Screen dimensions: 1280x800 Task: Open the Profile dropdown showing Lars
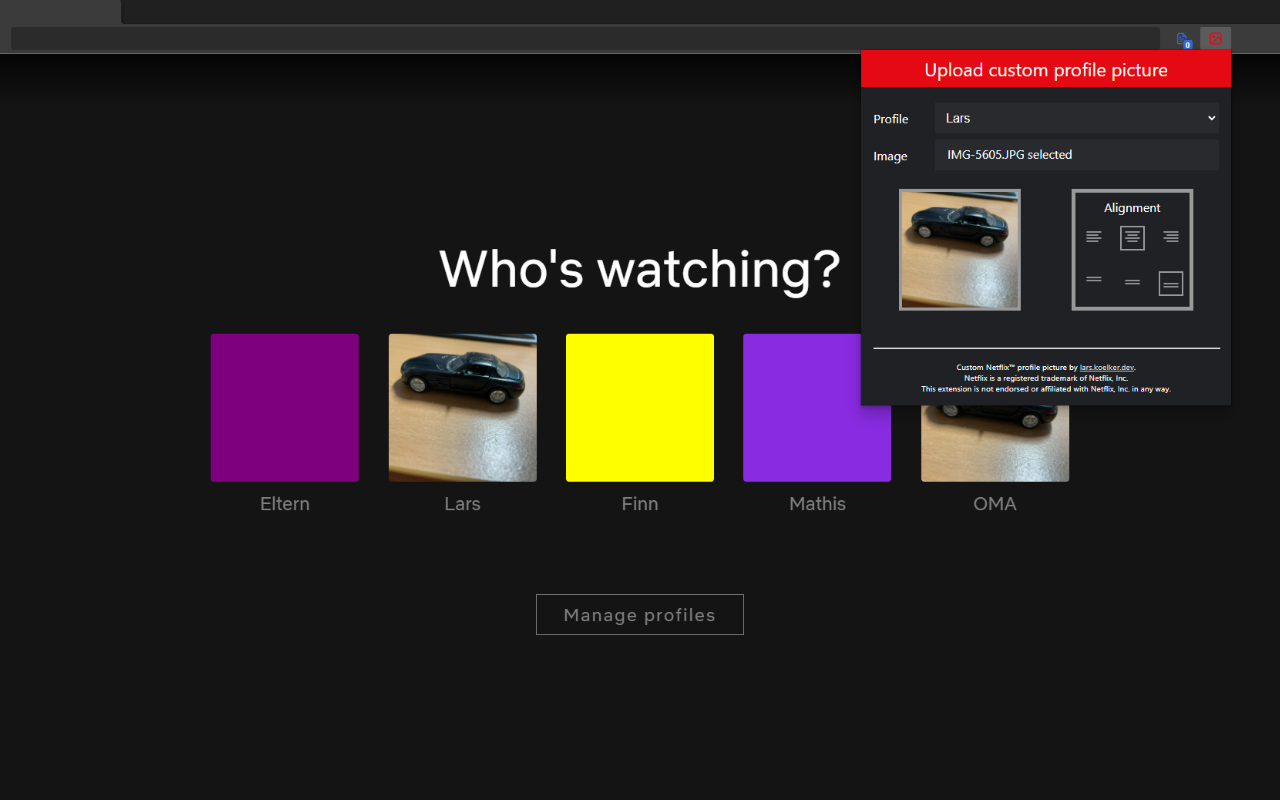1077,118
